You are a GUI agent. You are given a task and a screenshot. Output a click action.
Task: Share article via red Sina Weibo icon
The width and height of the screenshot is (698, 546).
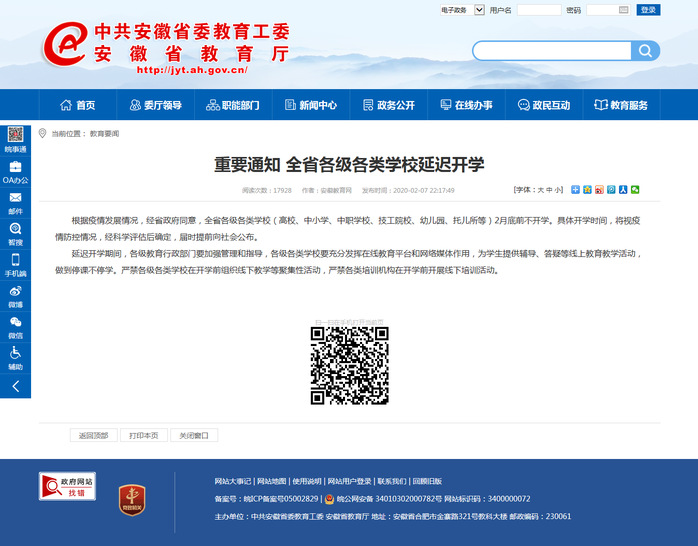pyautogui.click(x=599, y=190)
